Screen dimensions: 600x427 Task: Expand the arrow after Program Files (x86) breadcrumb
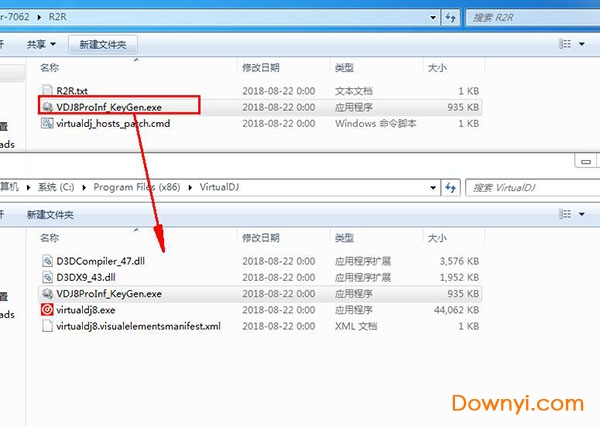(190, 187)
